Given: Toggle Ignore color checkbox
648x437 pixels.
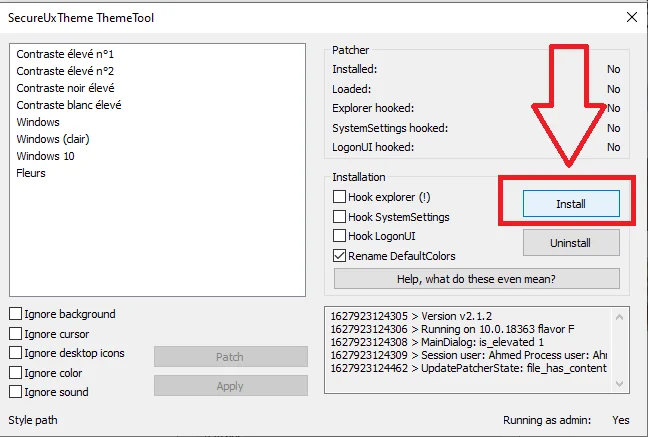Looking at the screenshot, I should pyautogui.click(x=16, y=373).
